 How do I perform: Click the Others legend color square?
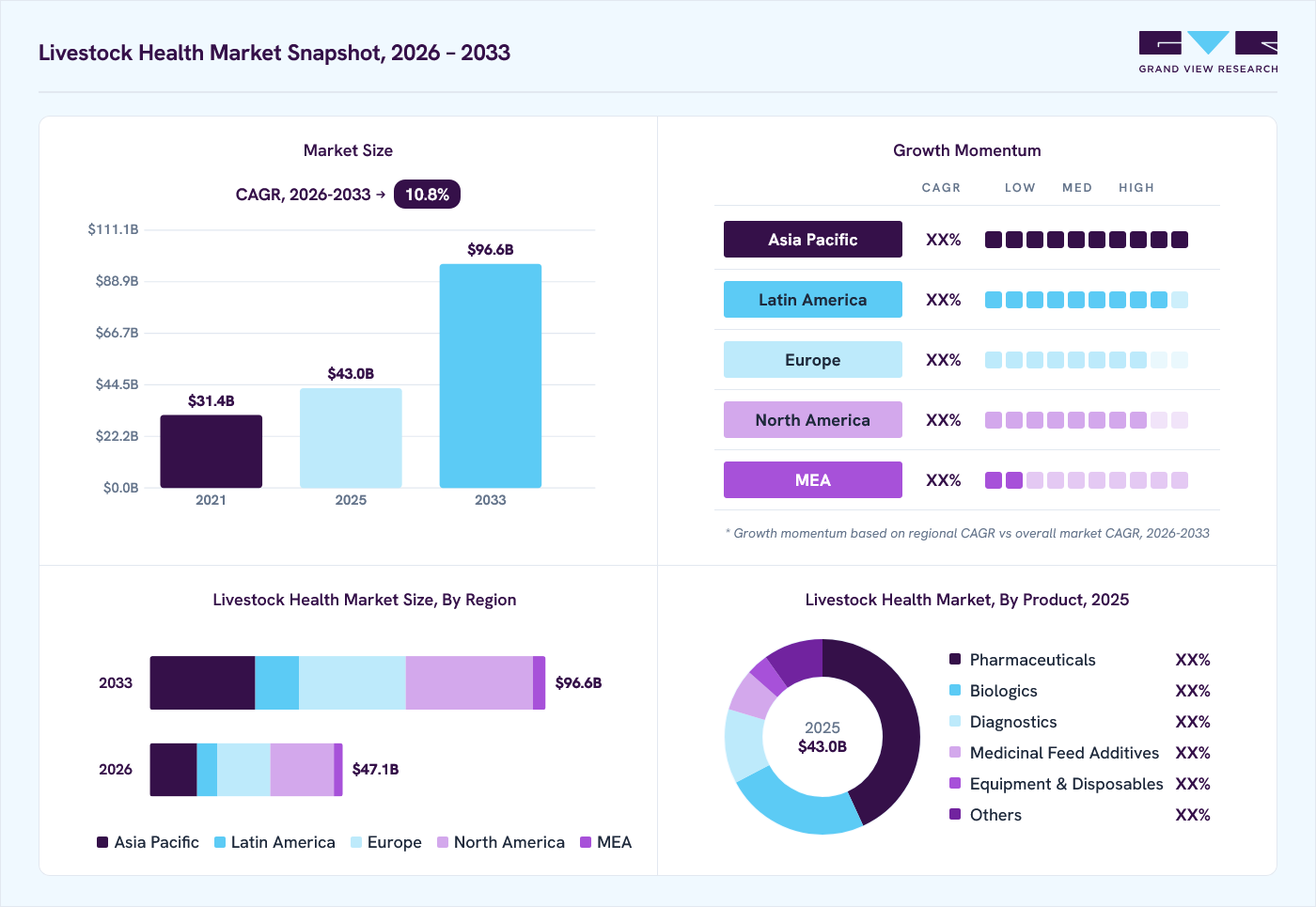[955, 815]
